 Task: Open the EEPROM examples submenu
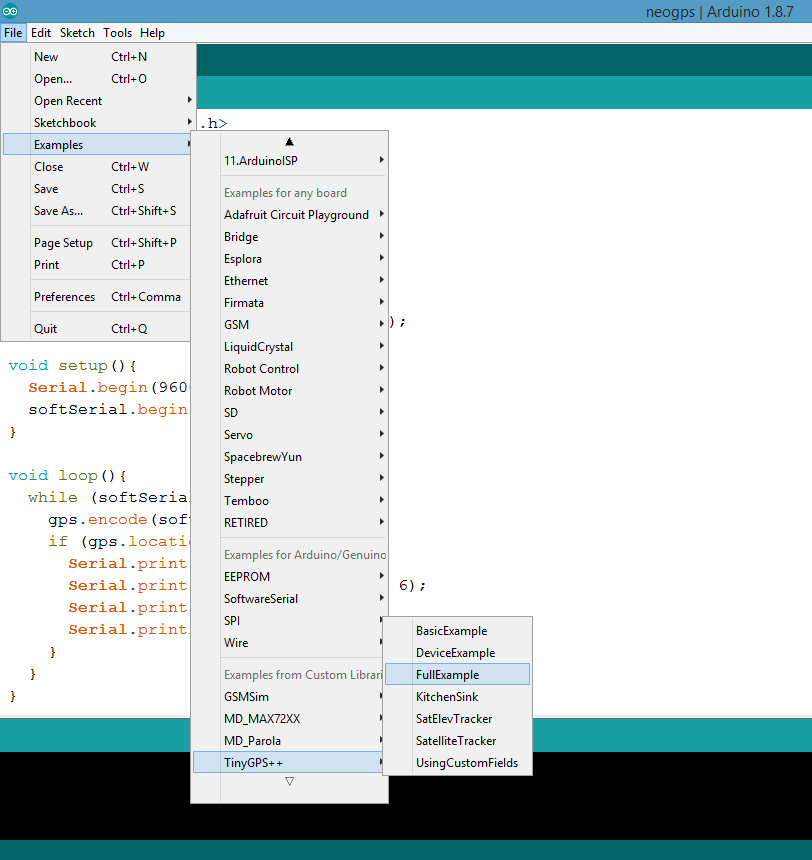(x=289, y=576)
